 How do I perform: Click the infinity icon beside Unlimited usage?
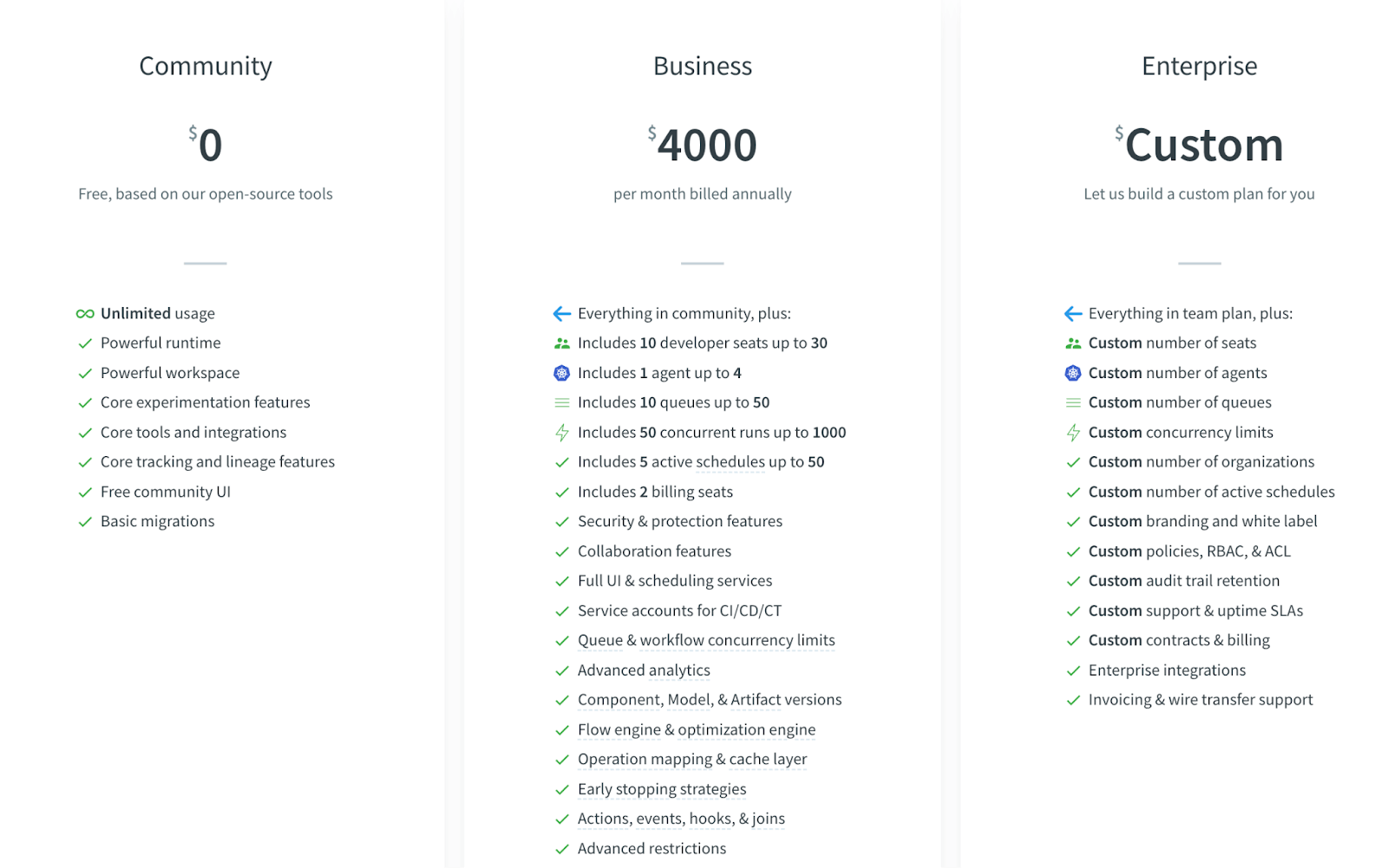[x=85, y=314]
